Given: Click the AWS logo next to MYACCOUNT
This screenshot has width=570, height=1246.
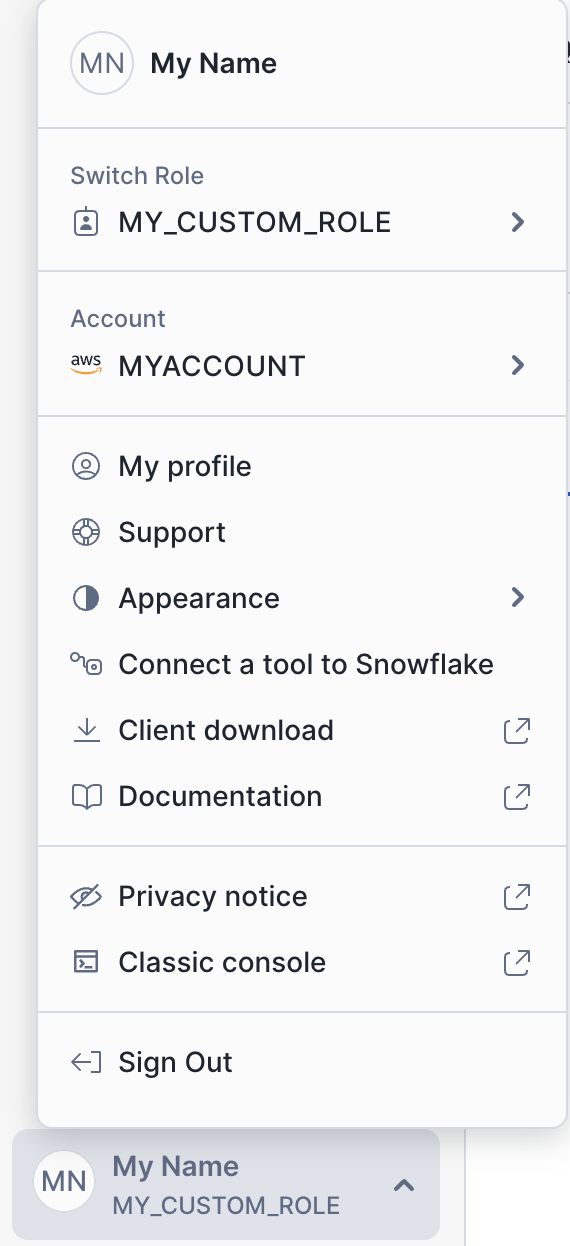Looking at the screenshot, I should click(87, 365).
